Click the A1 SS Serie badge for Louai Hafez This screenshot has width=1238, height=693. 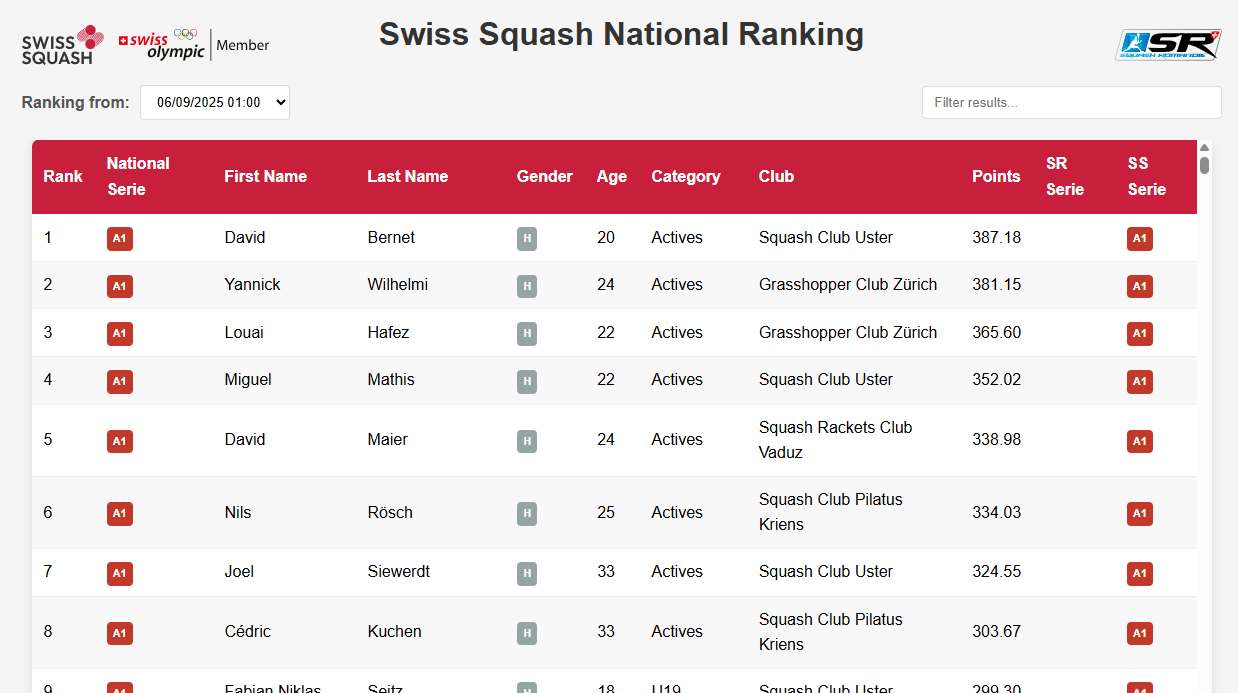[x=1139, y=333]
